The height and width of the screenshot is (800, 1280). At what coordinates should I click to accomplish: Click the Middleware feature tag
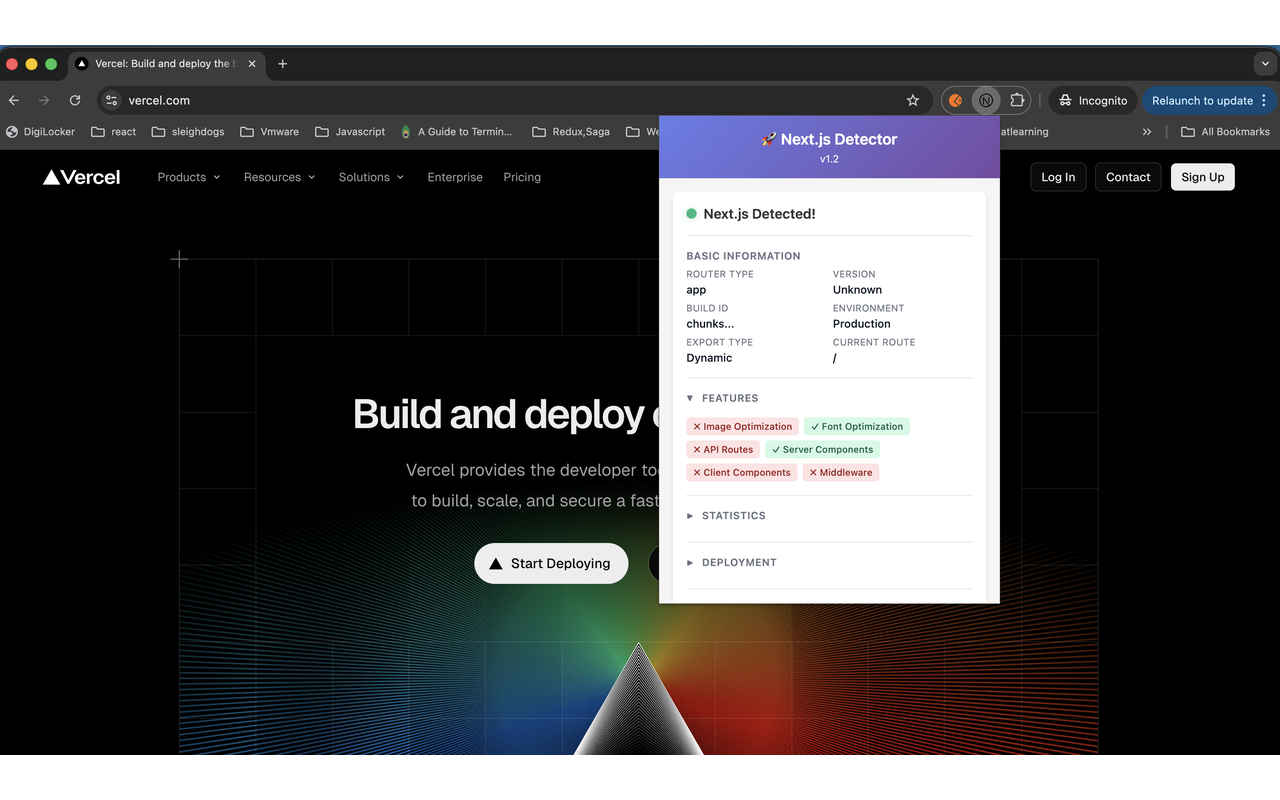[841, 472]
